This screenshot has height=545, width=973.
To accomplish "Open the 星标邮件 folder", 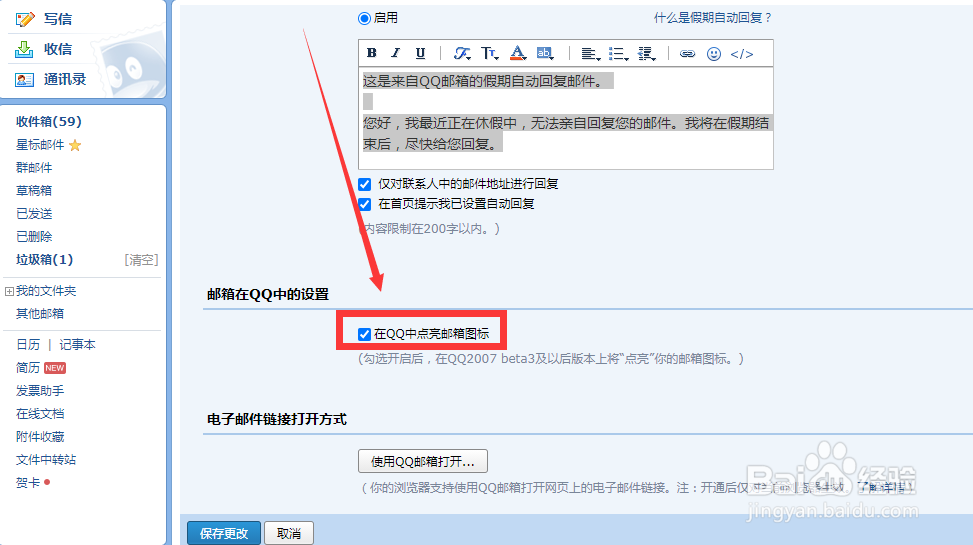I will point(40,145).
